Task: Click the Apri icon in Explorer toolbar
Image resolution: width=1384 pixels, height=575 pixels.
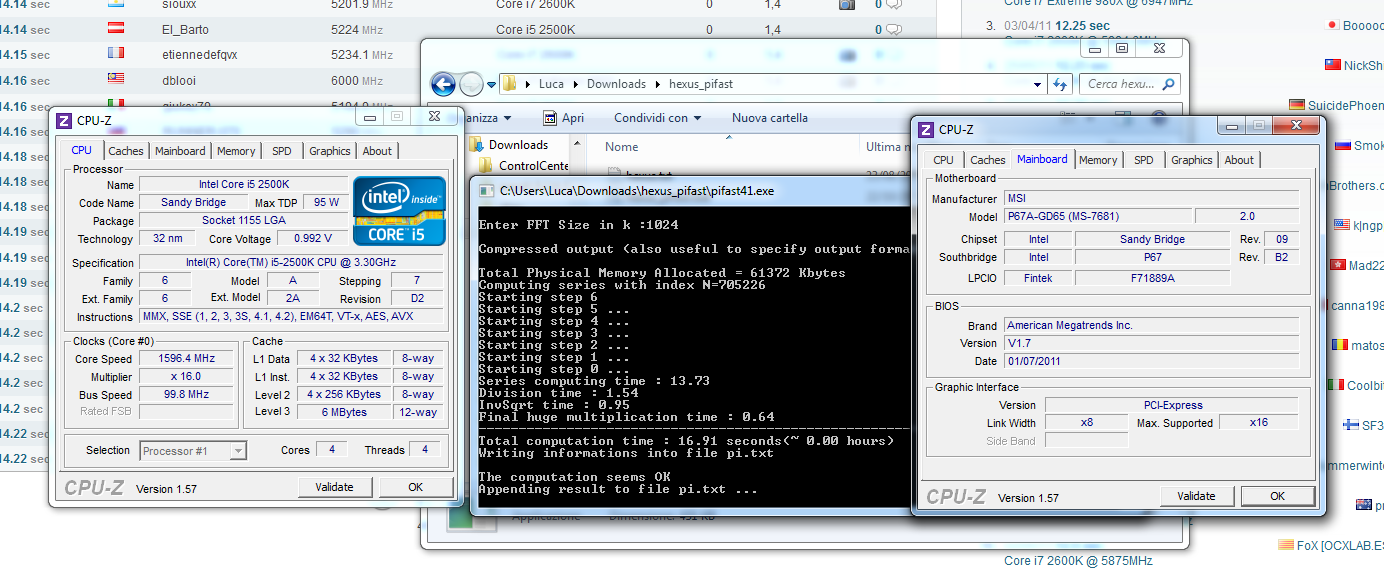Action: (550, 118)
